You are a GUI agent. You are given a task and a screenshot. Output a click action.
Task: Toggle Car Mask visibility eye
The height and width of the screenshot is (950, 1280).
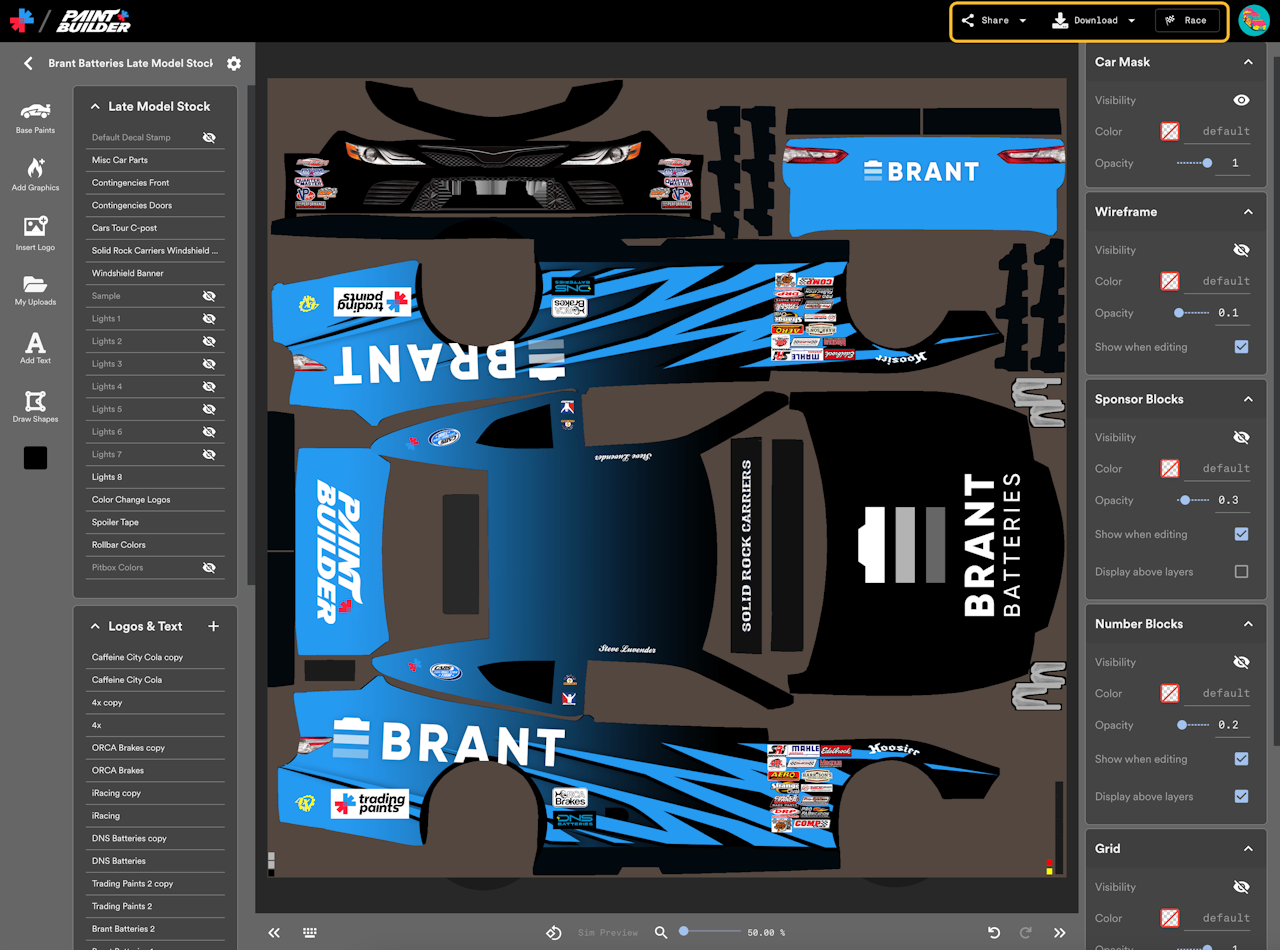click(1241, 100)
